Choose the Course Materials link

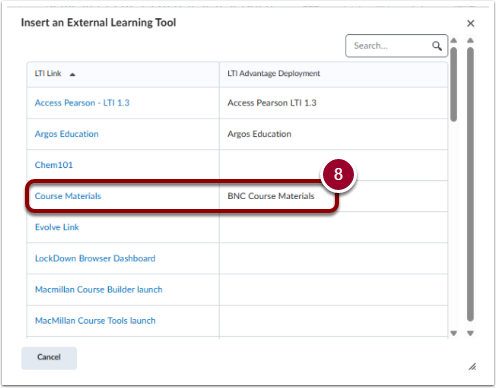pyautogui.click(x=68, y=196)
